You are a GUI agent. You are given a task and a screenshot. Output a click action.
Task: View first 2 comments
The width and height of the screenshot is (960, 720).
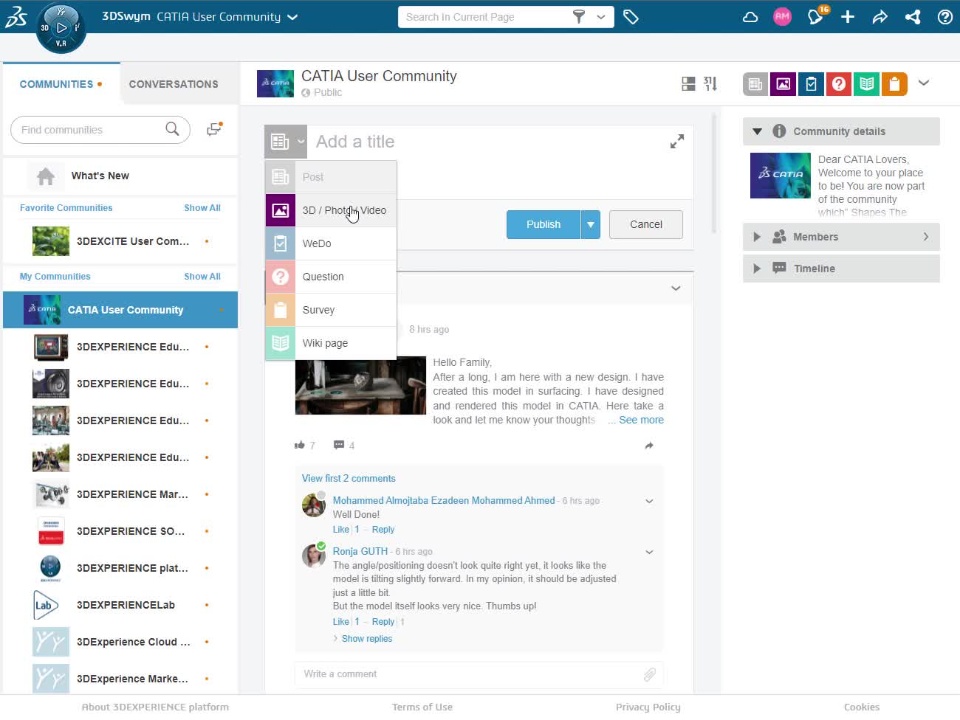(x=348, y=478)
